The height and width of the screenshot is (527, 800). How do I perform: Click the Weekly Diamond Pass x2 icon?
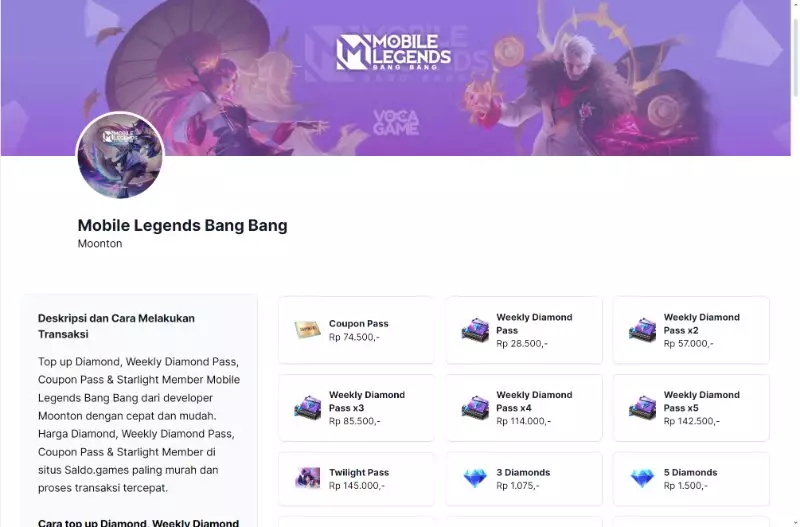point(642,330)
